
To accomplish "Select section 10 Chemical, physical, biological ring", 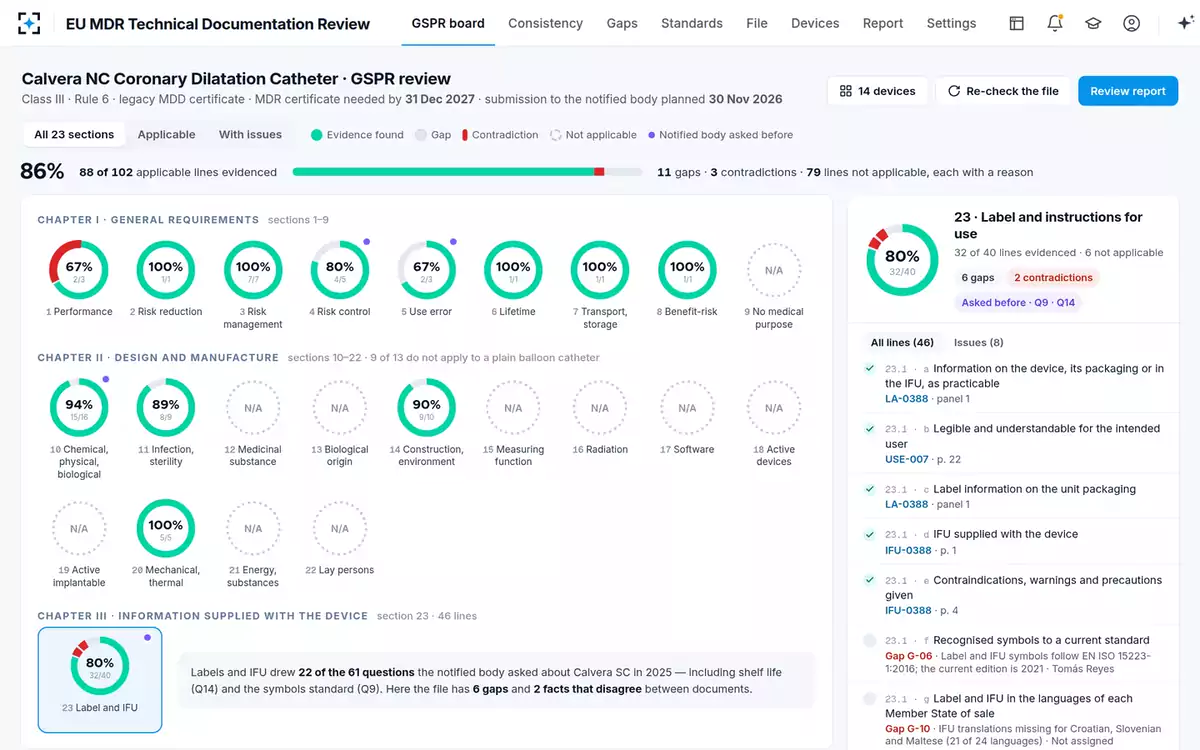I will (x=79, y=408).
